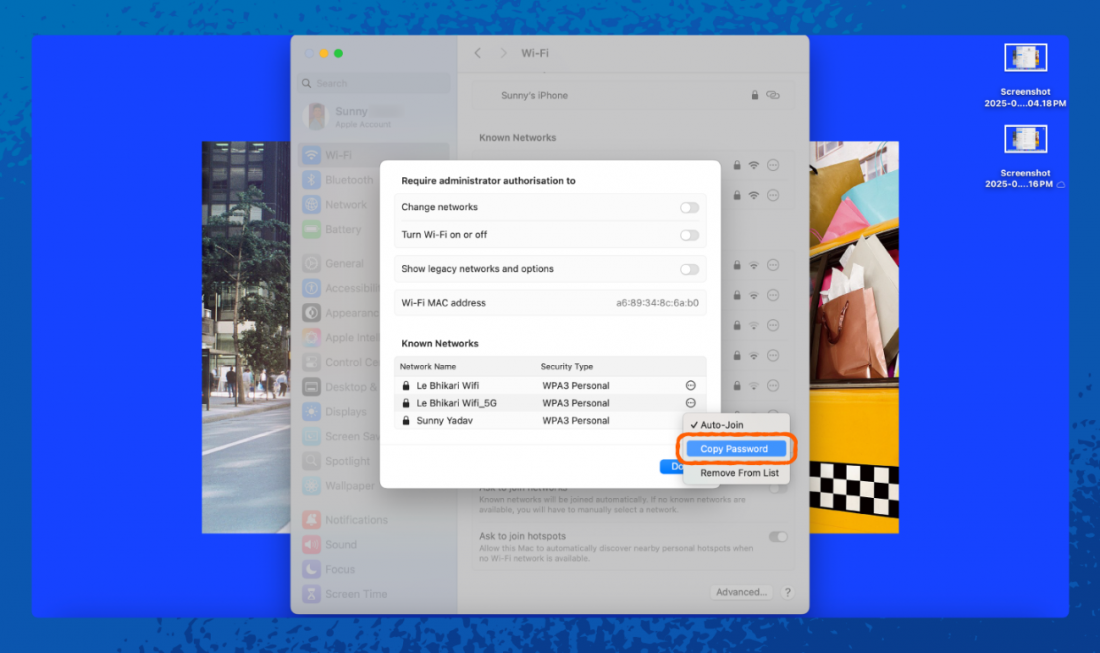Screen dimensions: 1100x653
Task: Click the help question mark button
Action: click(x=788, y=592)
